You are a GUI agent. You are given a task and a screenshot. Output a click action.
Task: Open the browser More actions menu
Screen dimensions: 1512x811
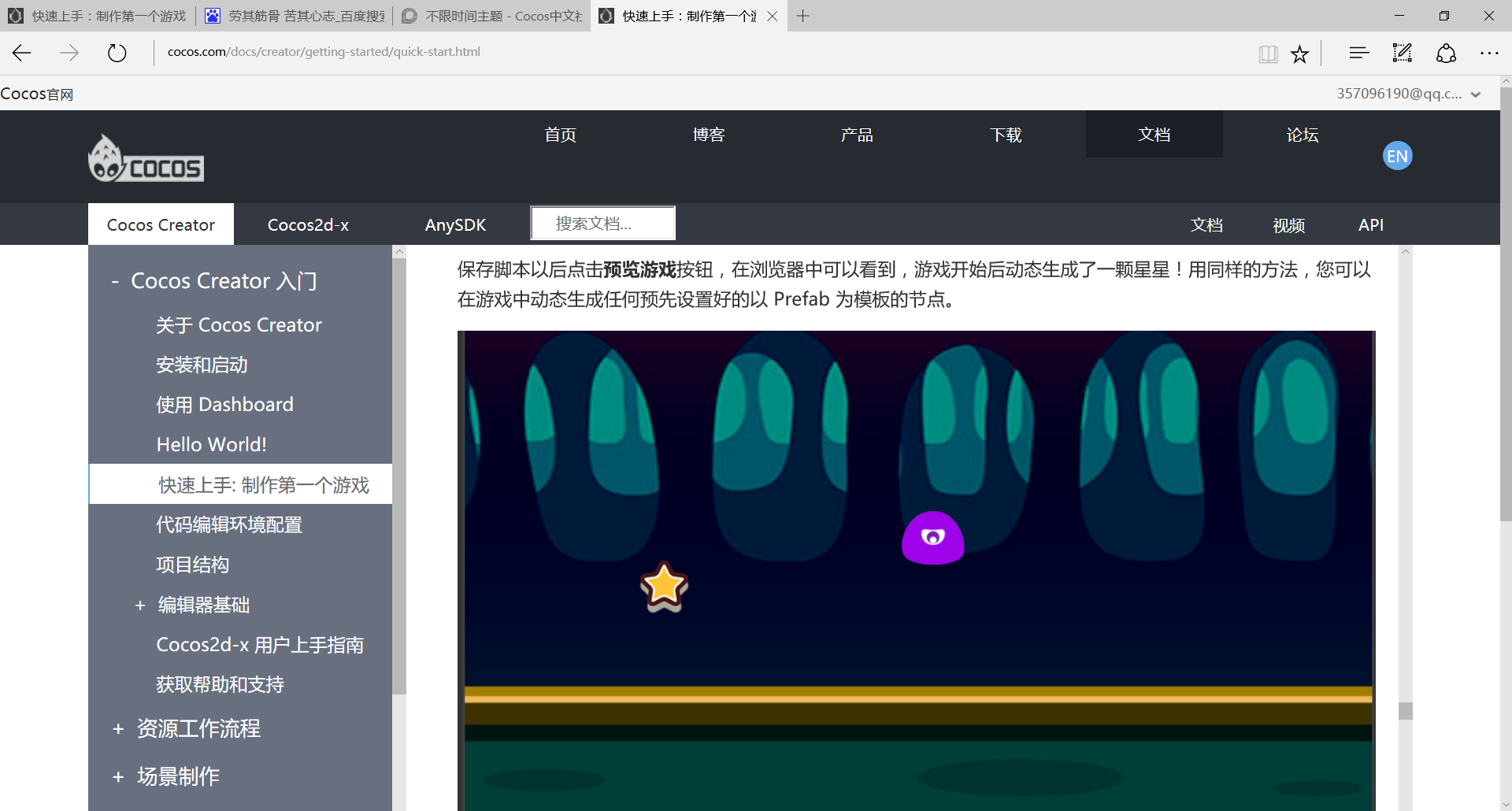[1489, 53]
